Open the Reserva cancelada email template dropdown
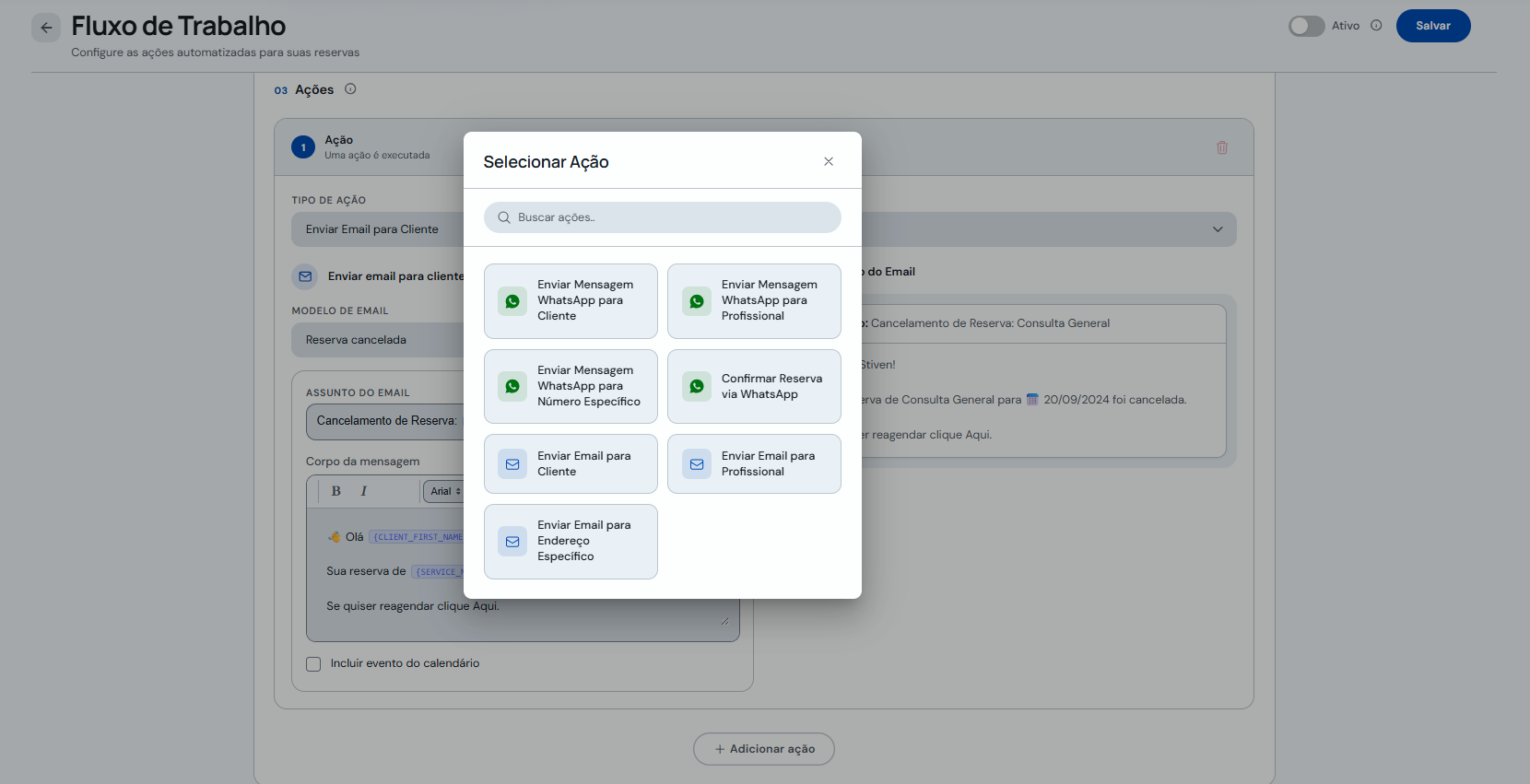The width and height of the screenshot is (1530, 784). click(x=378, y=340)
